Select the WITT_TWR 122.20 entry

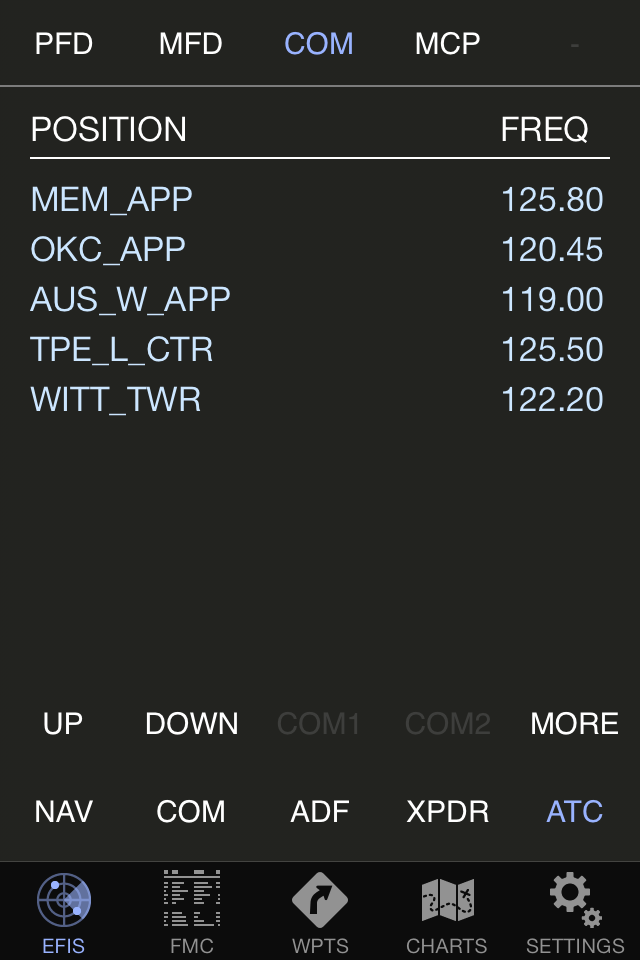[320, 400]
